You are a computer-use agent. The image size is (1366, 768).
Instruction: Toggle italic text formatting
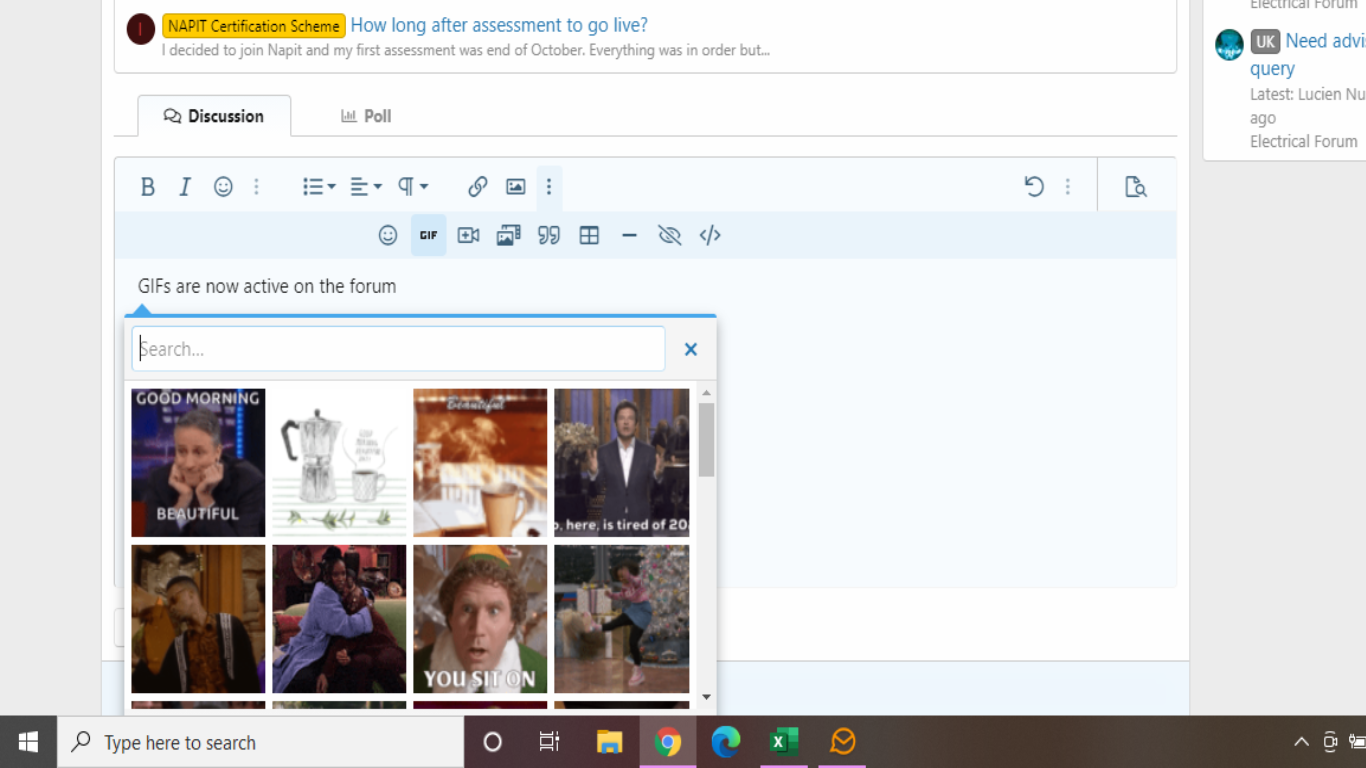coord(185,187)
